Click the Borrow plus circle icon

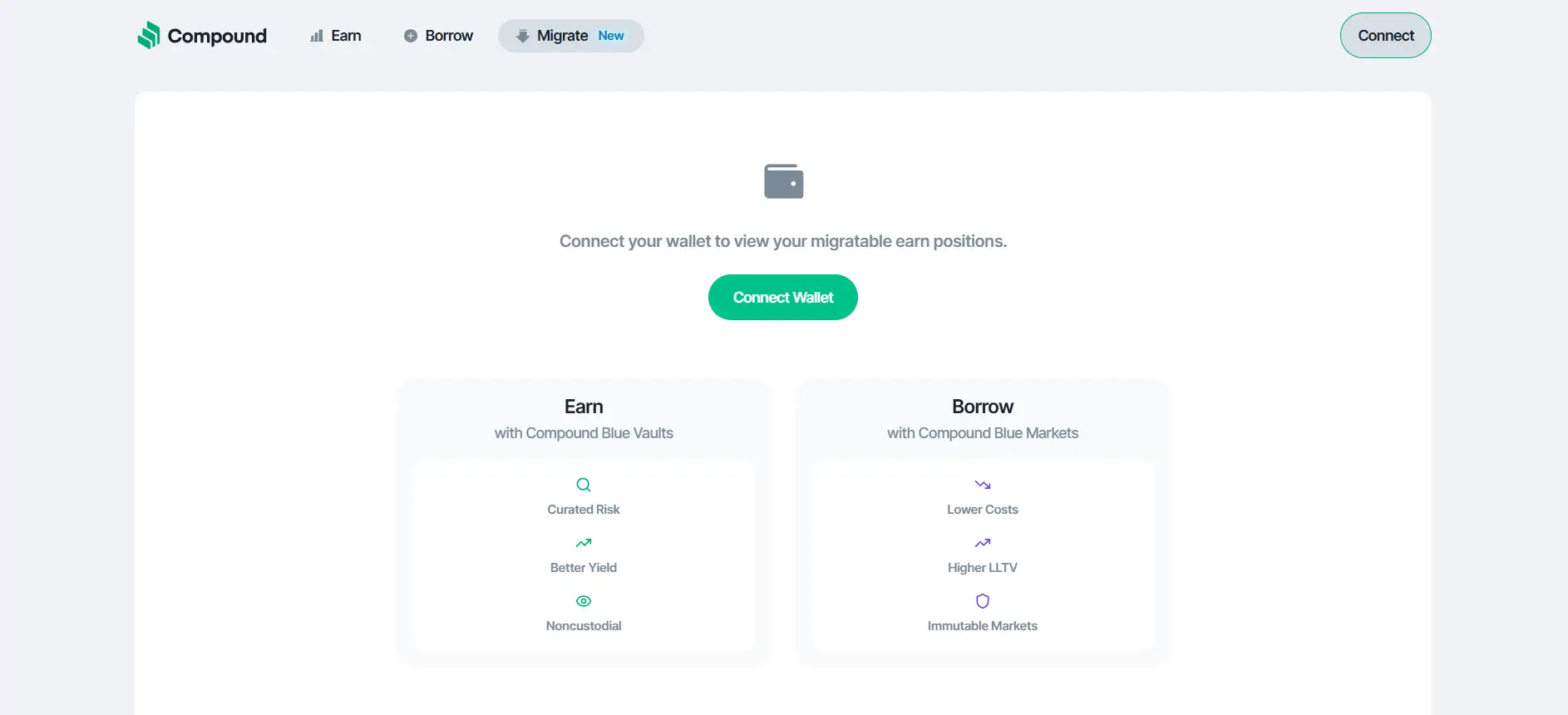click(x=411, y=36)
